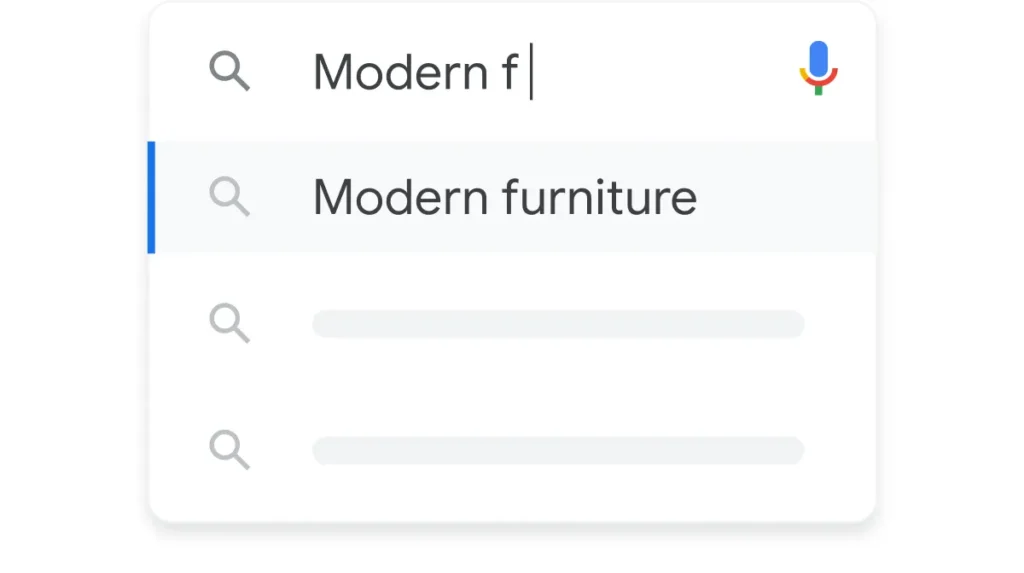The width and height of the screenshot is (1024, 573).
Task: Select the Modern furniture autocomplete suggestion
Action: tap(512, 197)
